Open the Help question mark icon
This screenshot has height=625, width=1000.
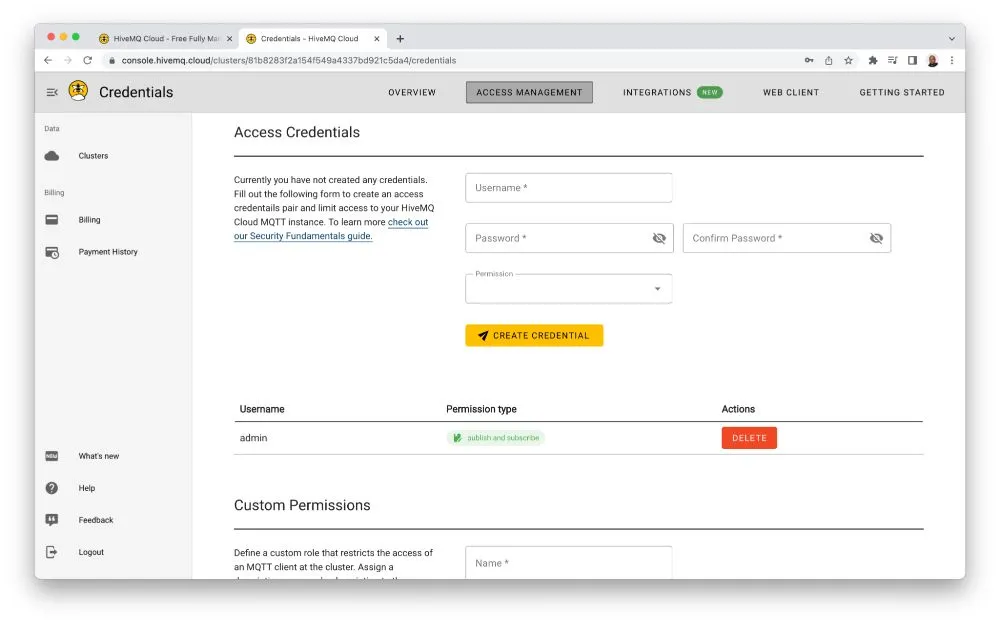click(x=52, y=488)
